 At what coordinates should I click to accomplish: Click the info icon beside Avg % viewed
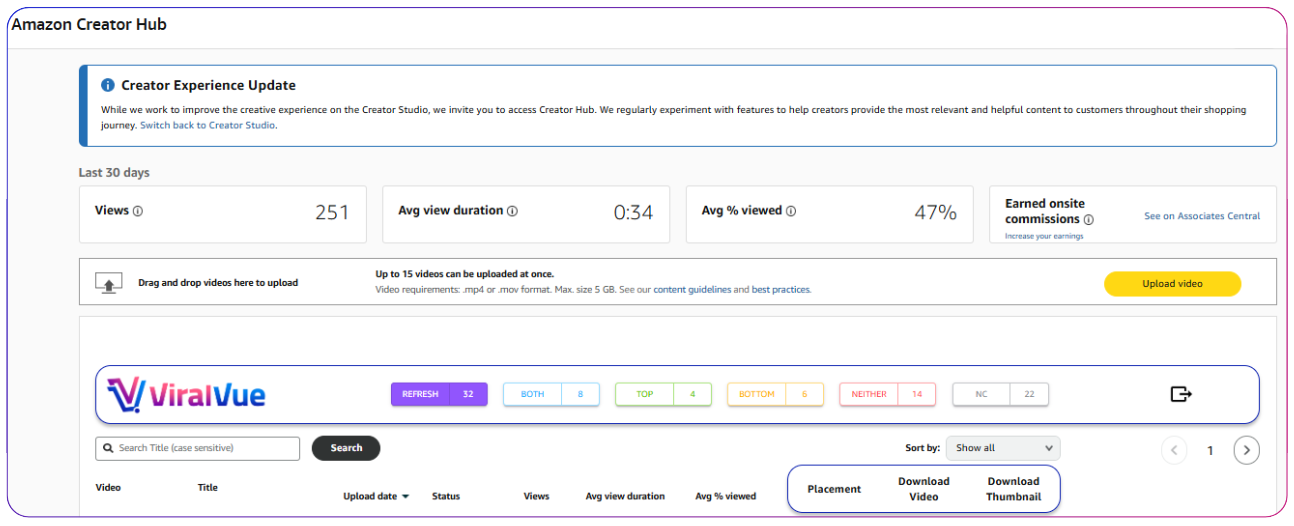coord(791,211)
